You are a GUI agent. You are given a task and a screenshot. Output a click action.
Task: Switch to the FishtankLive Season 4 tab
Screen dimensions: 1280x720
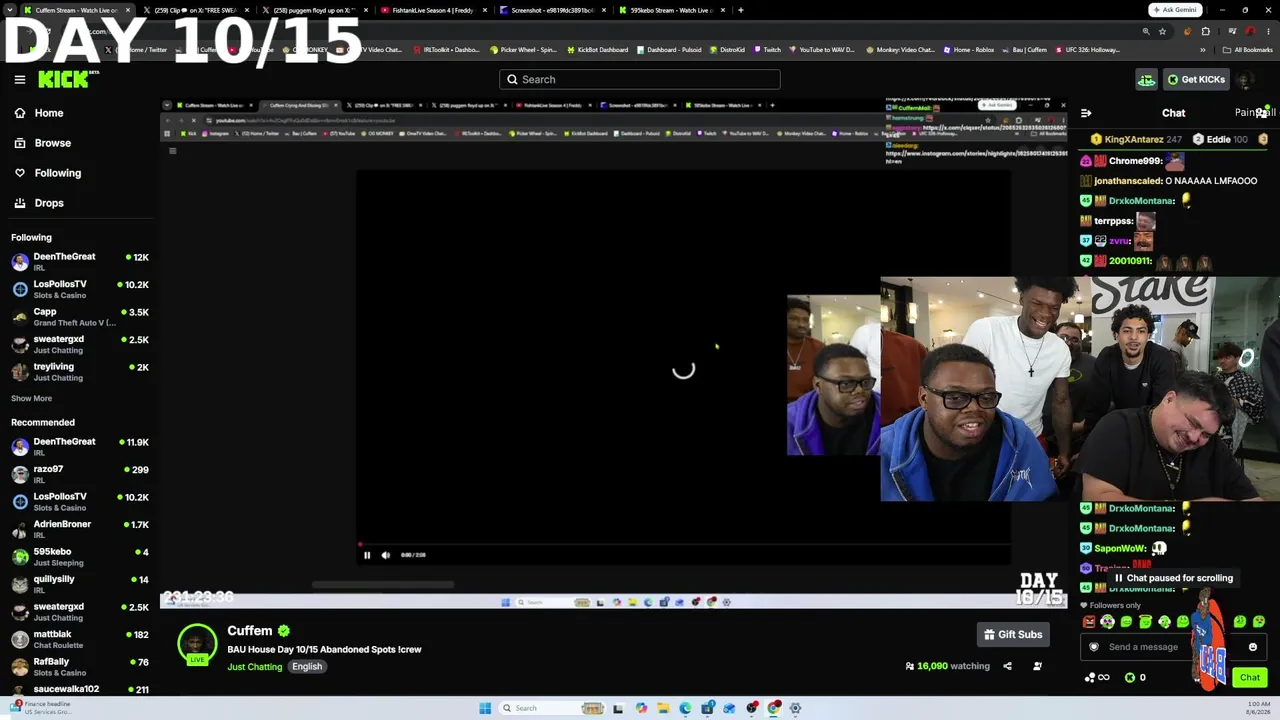(432, 10)
